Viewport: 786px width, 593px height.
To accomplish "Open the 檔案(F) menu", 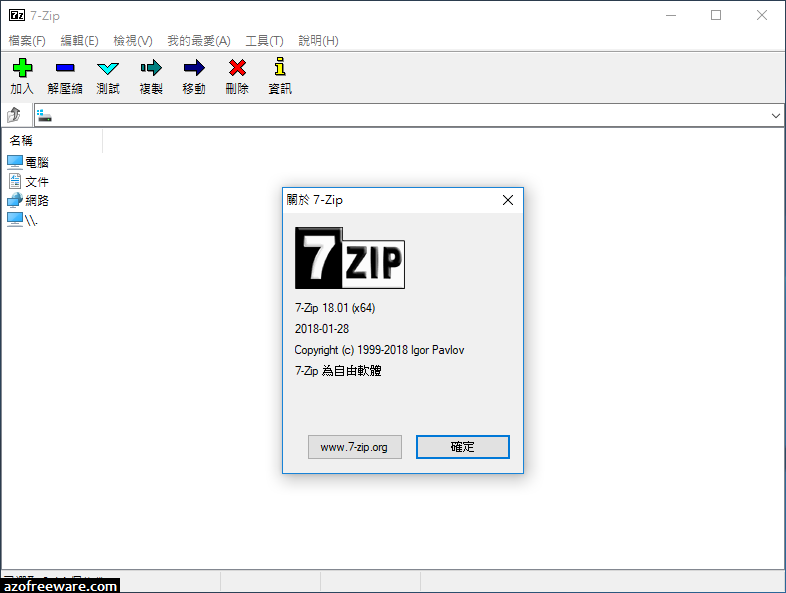I will pos(27,41).
